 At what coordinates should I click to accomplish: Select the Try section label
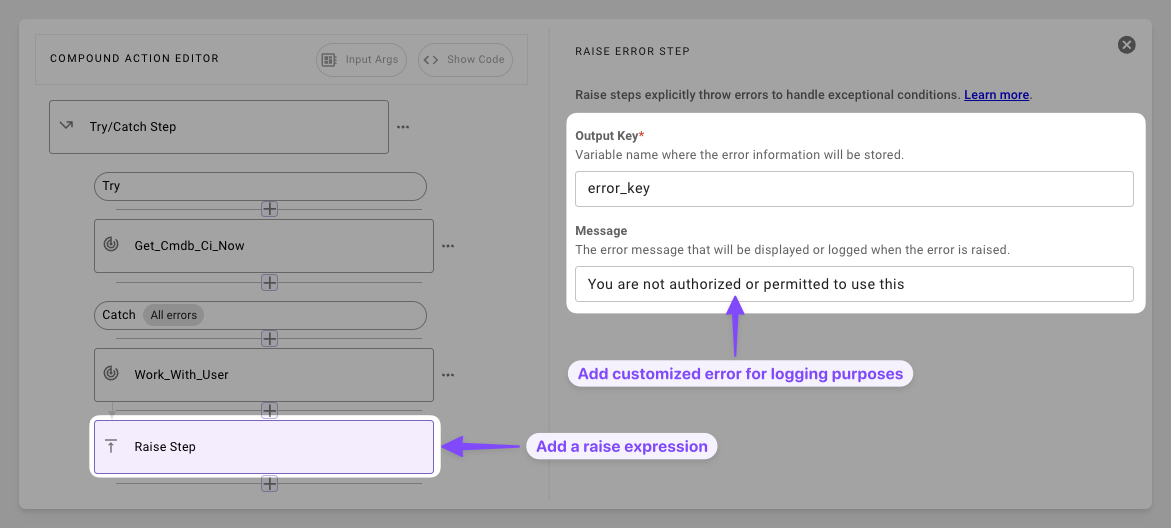pyautogui.click(x=260, y=187)
